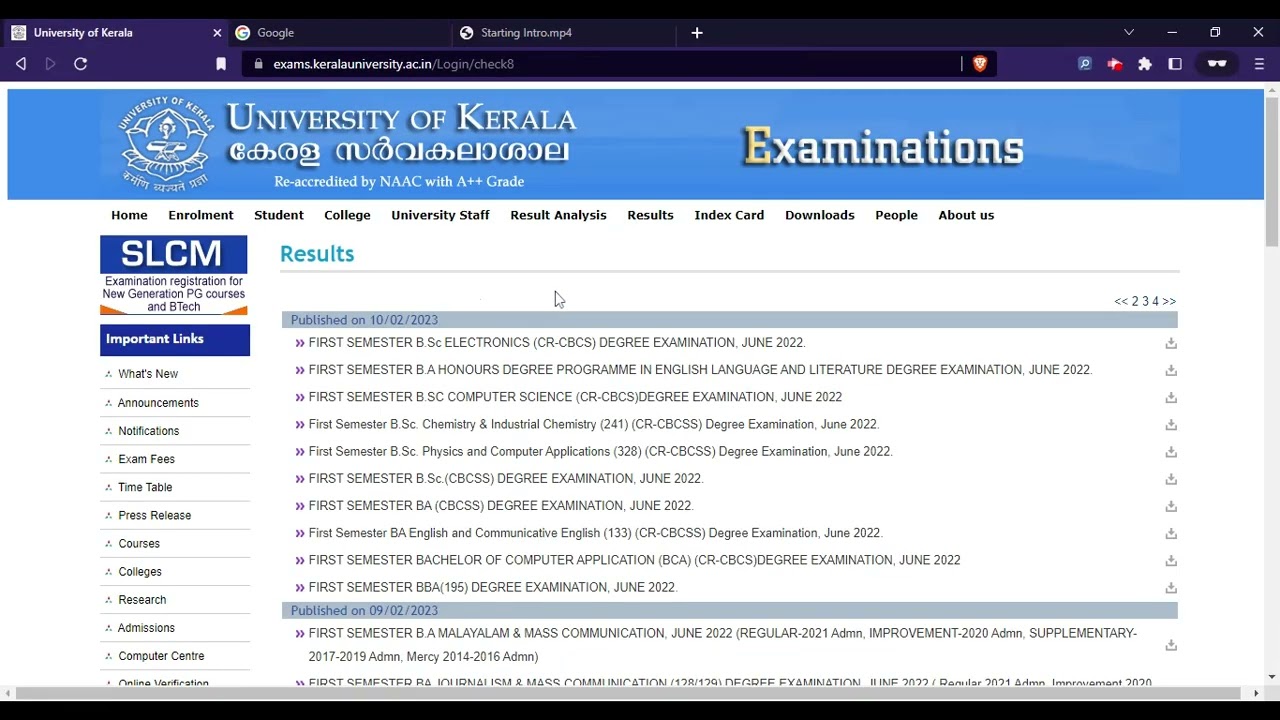Download B.A Honours English Language result file
This screenshot has height=720, width=1280.
(x=1171, y=370)
